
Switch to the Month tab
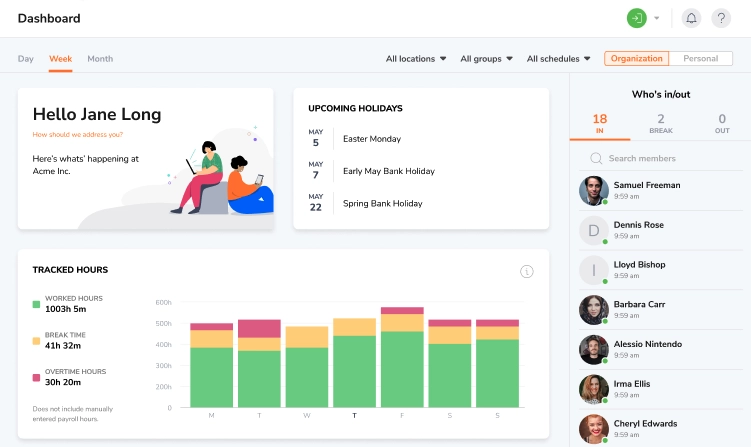click(x=100, y=59)
